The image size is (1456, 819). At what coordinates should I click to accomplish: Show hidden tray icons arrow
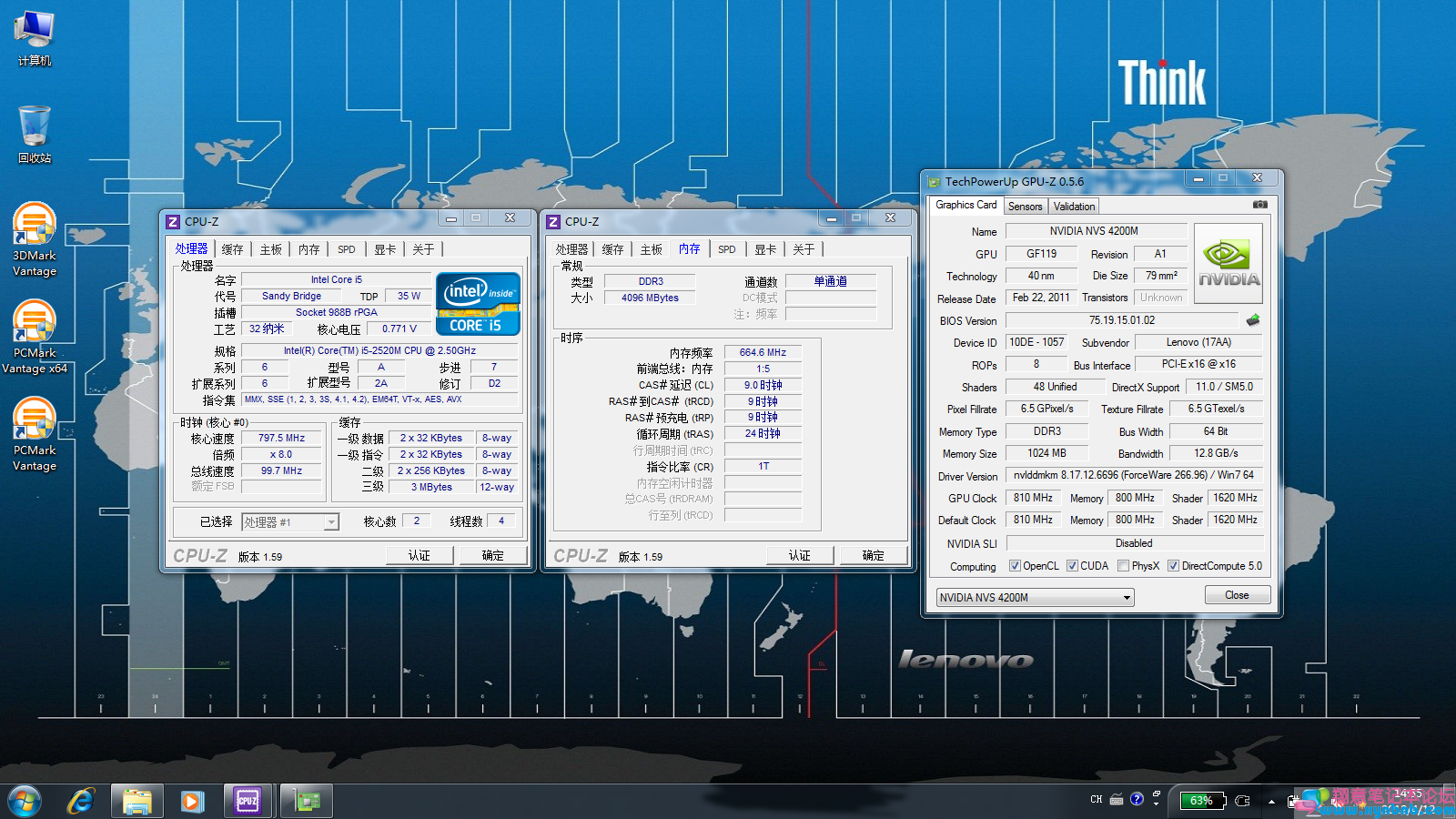pyautogui.click(x=1271, y=802)
